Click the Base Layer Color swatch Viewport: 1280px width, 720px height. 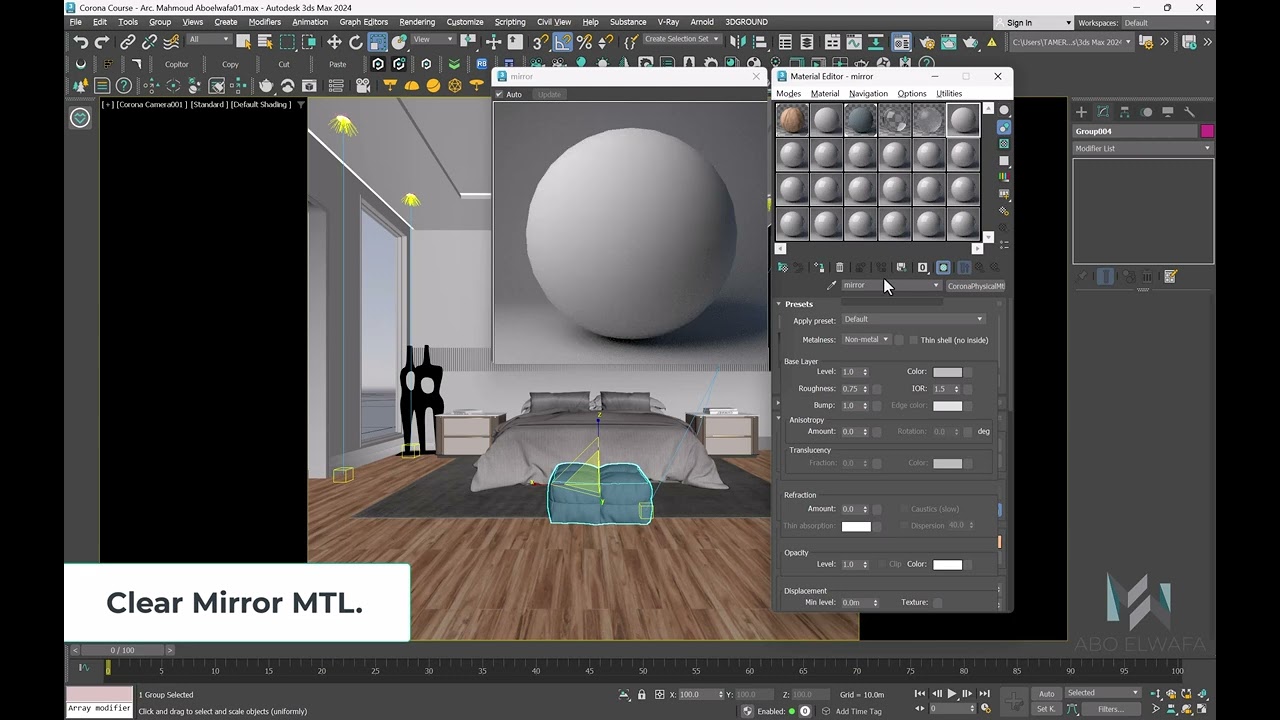[x=948, y=372]
